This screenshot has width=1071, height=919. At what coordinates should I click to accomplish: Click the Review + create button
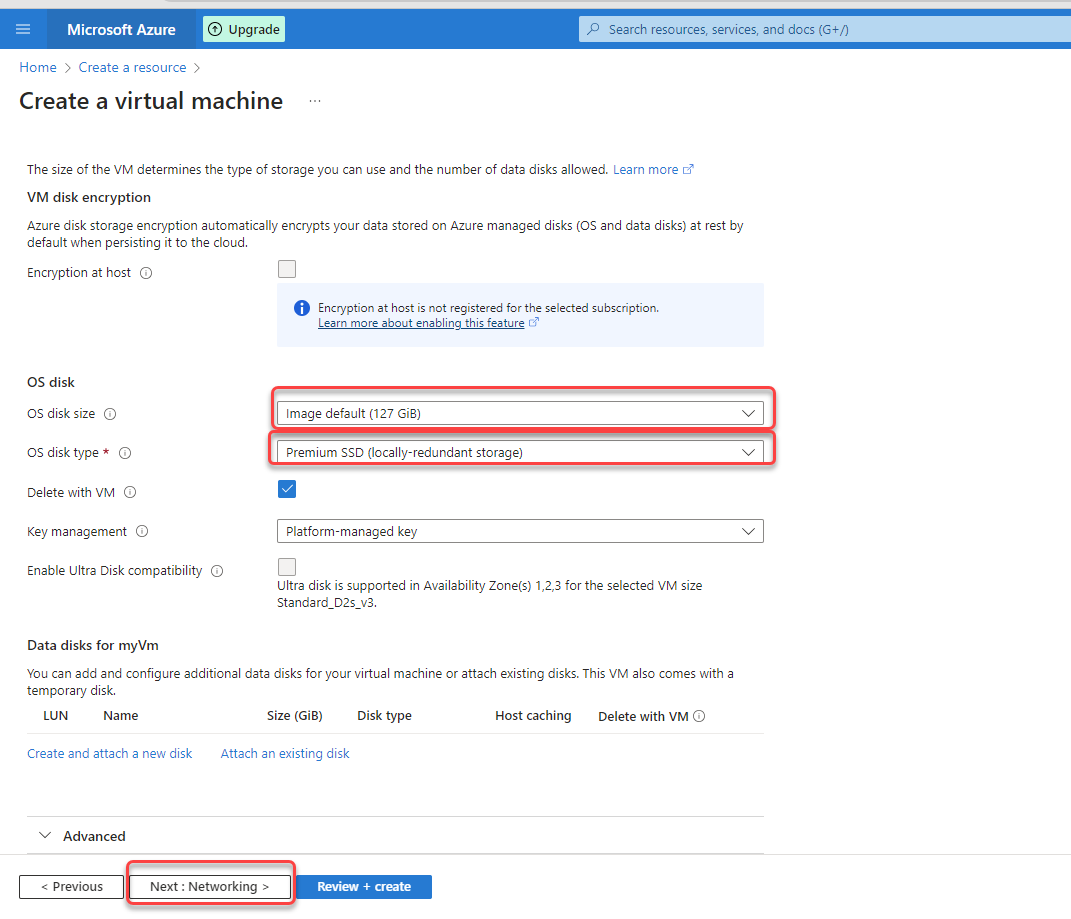click(363, 887)
